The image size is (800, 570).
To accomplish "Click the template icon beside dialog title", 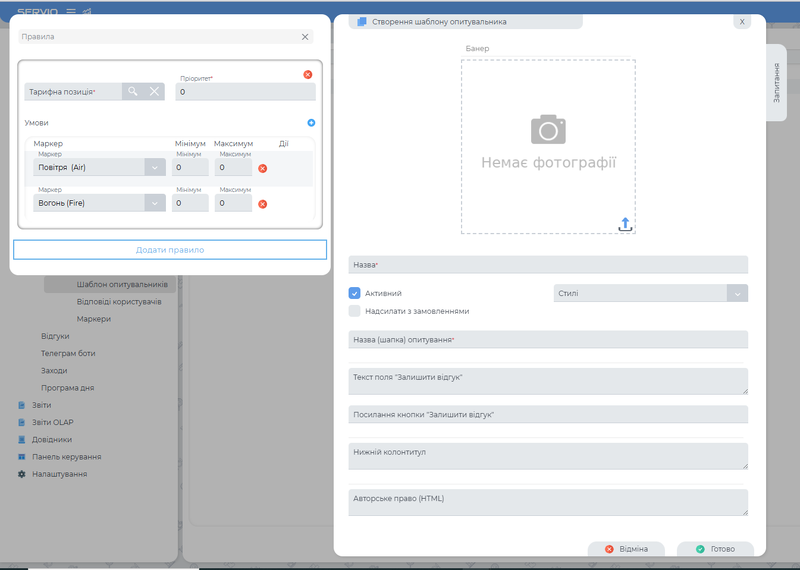I will point(362,22).
